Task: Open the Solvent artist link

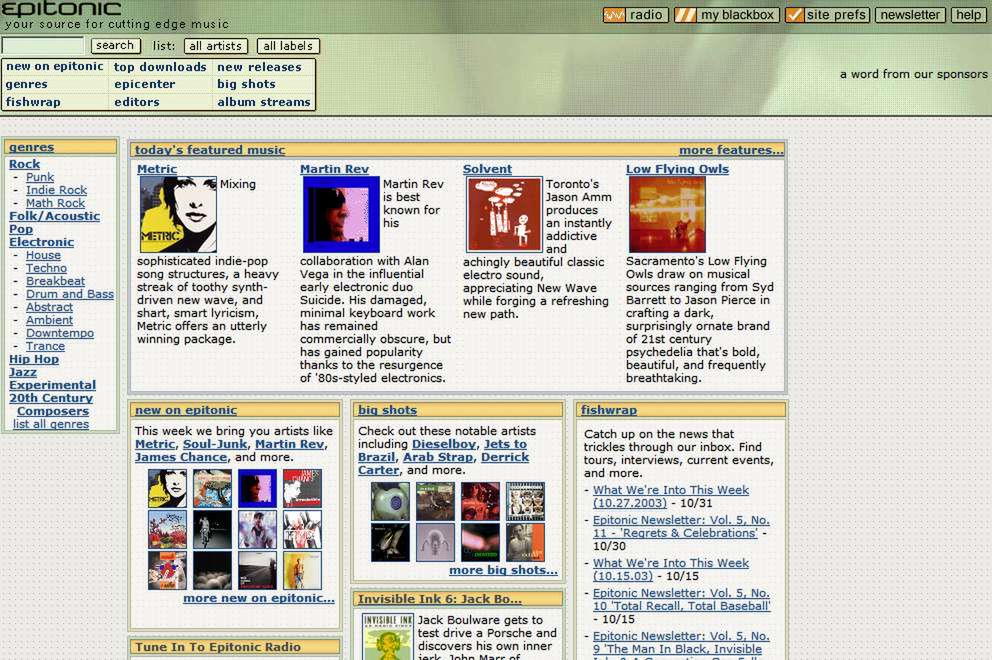Action: pyautogui.click(x=487, y=169)
